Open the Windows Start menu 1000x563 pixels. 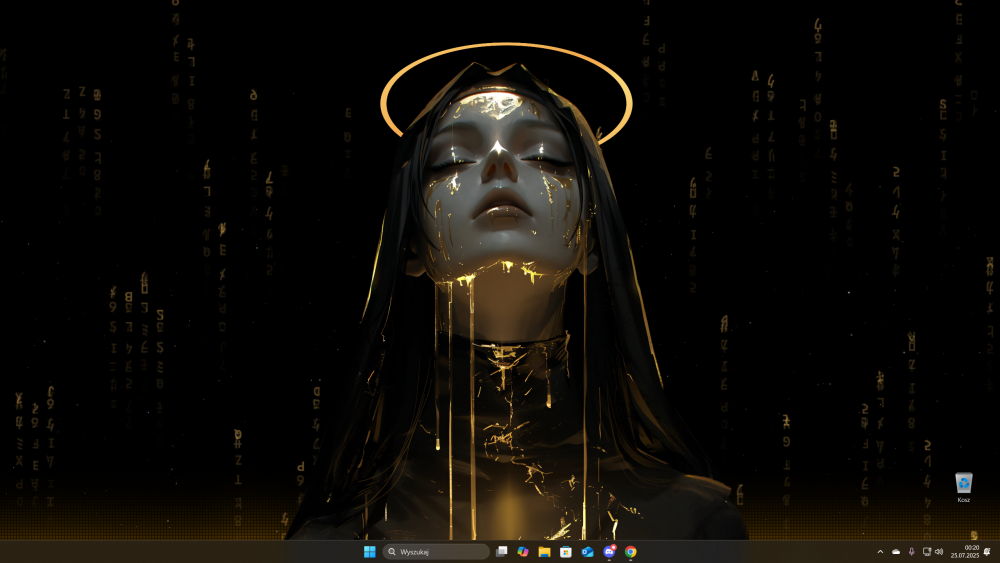(369, 552)
